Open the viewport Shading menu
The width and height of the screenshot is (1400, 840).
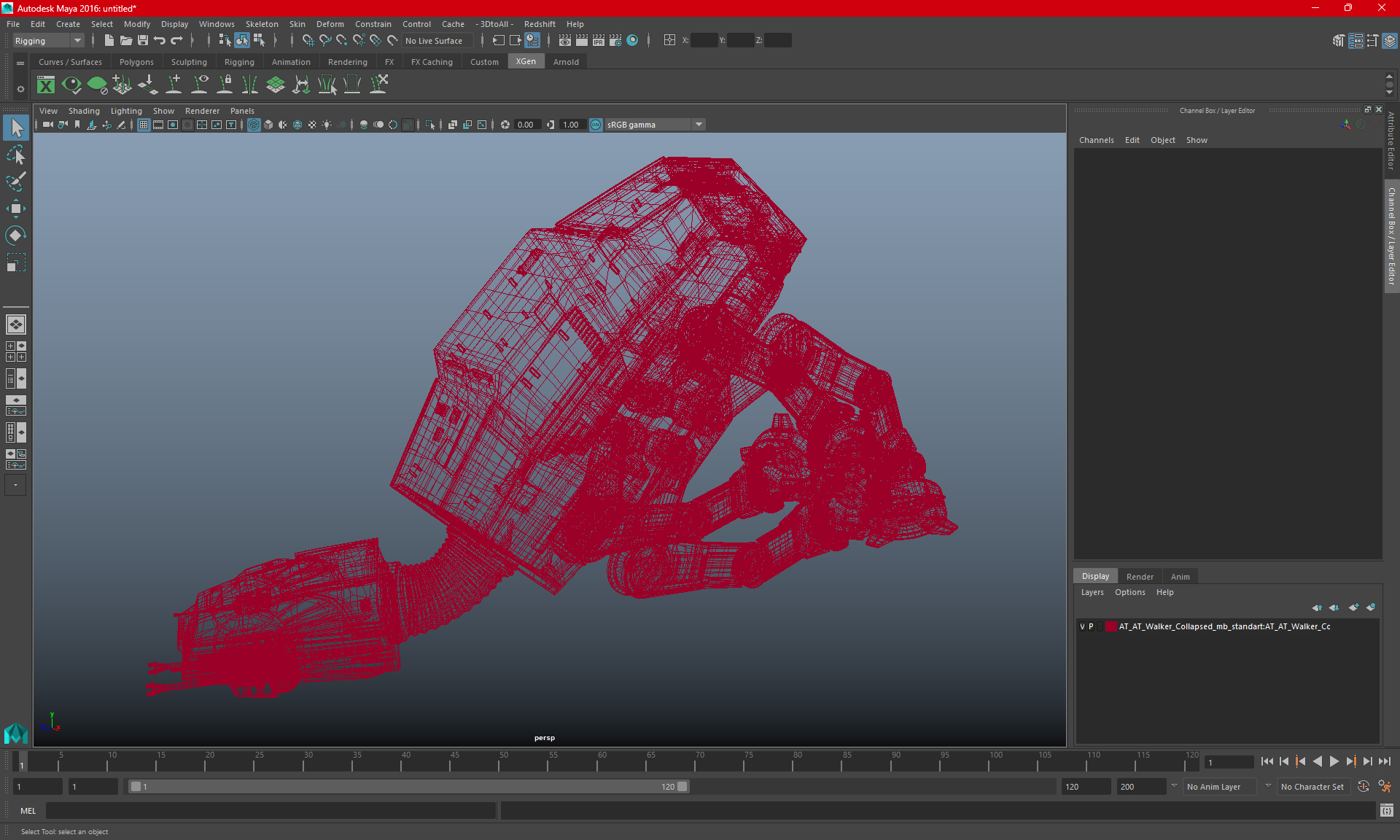click(x=84, y=111)
